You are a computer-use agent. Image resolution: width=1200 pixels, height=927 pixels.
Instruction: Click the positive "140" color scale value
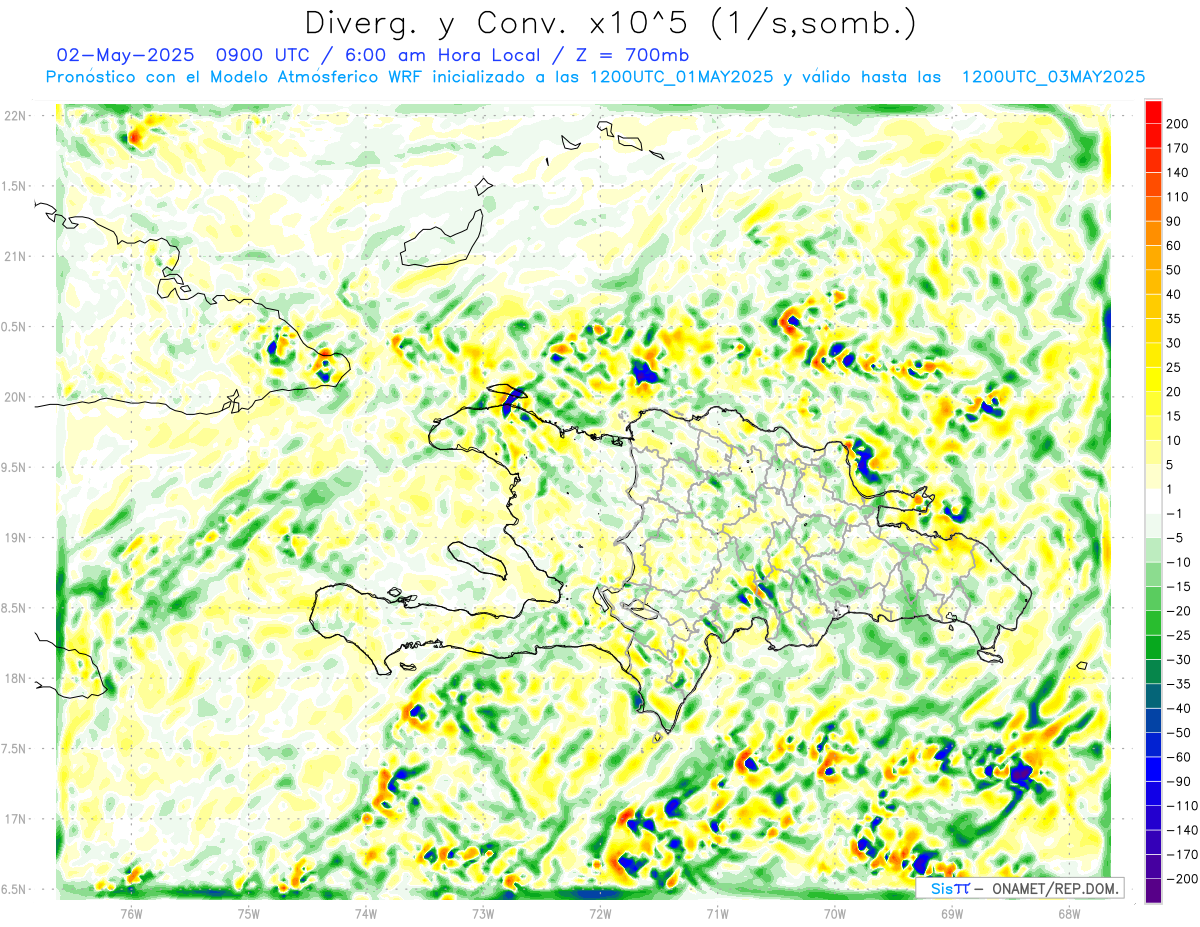(1178, 173)
